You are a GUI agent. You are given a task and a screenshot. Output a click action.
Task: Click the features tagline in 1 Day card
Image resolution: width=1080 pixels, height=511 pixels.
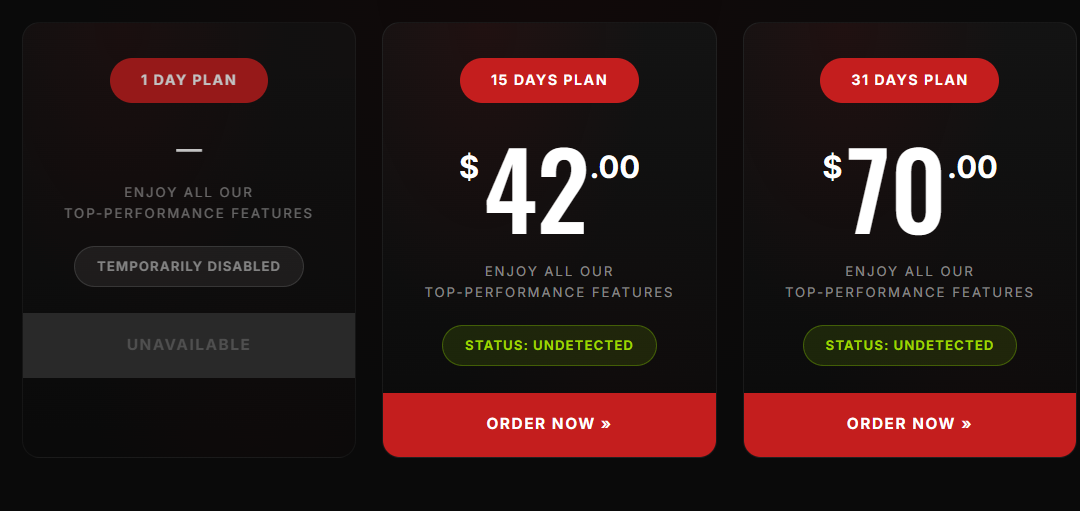[189, 203]
